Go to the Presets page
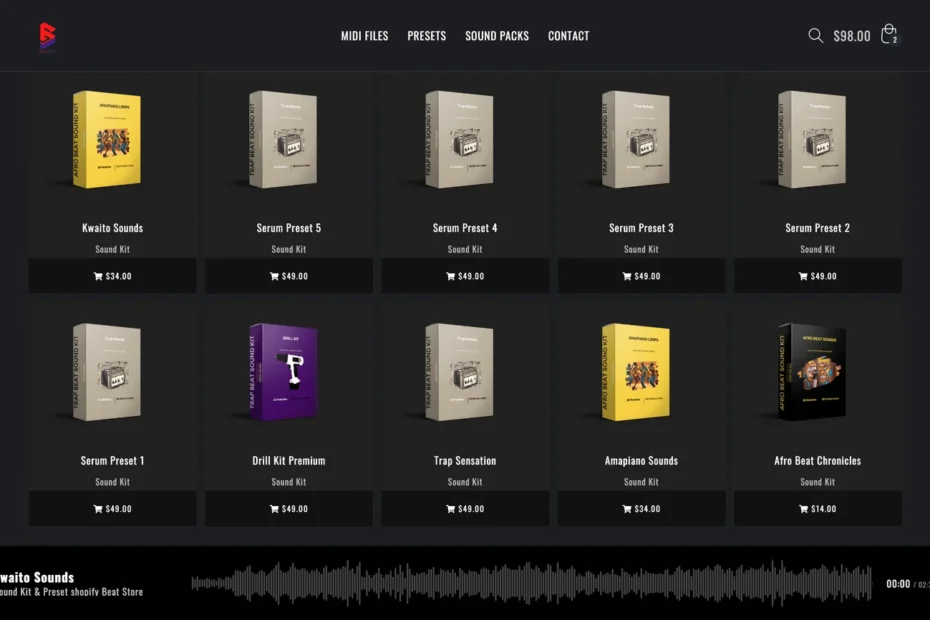Viewport: 930px width, 620px height. (x=426, y=36)
